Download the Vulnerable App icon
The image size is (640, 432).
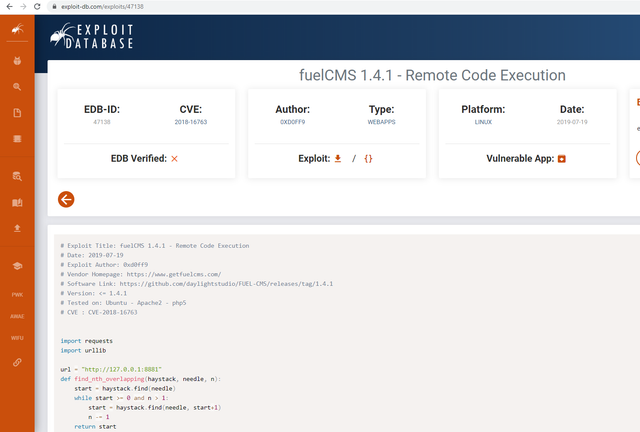pos(562,159)
